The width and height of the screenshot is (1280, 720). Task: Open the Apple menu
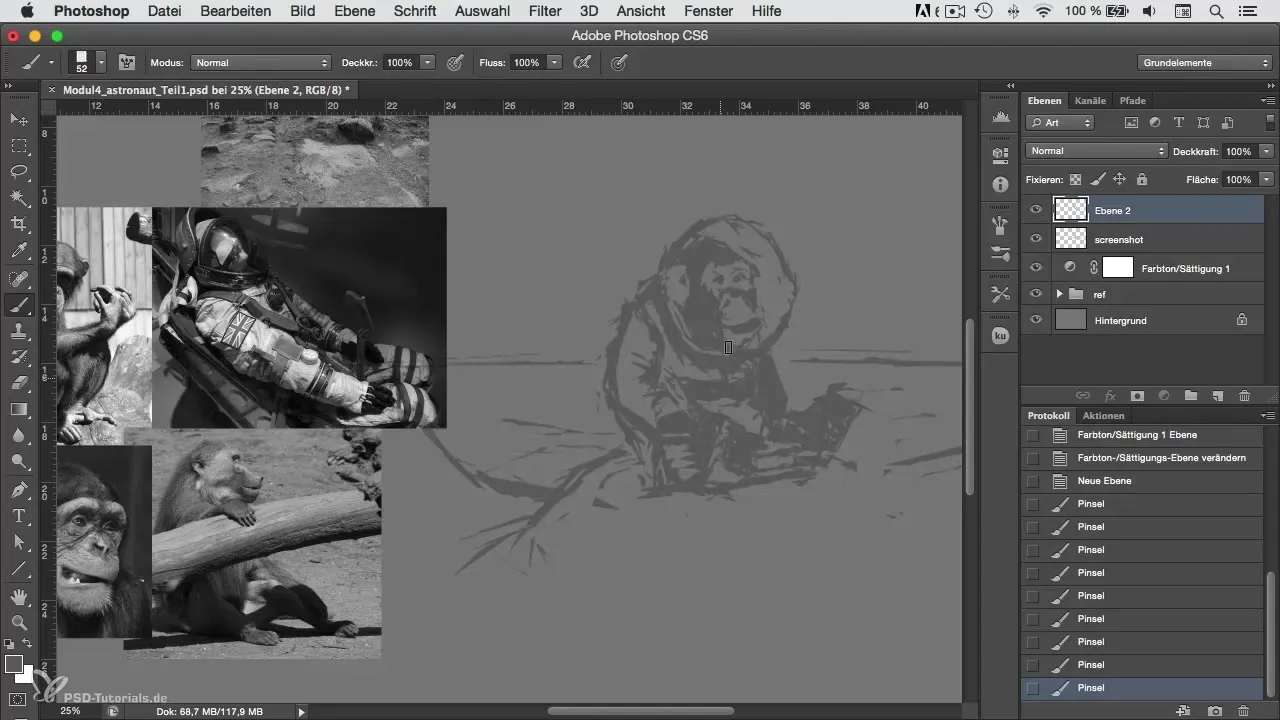(27, 11)
